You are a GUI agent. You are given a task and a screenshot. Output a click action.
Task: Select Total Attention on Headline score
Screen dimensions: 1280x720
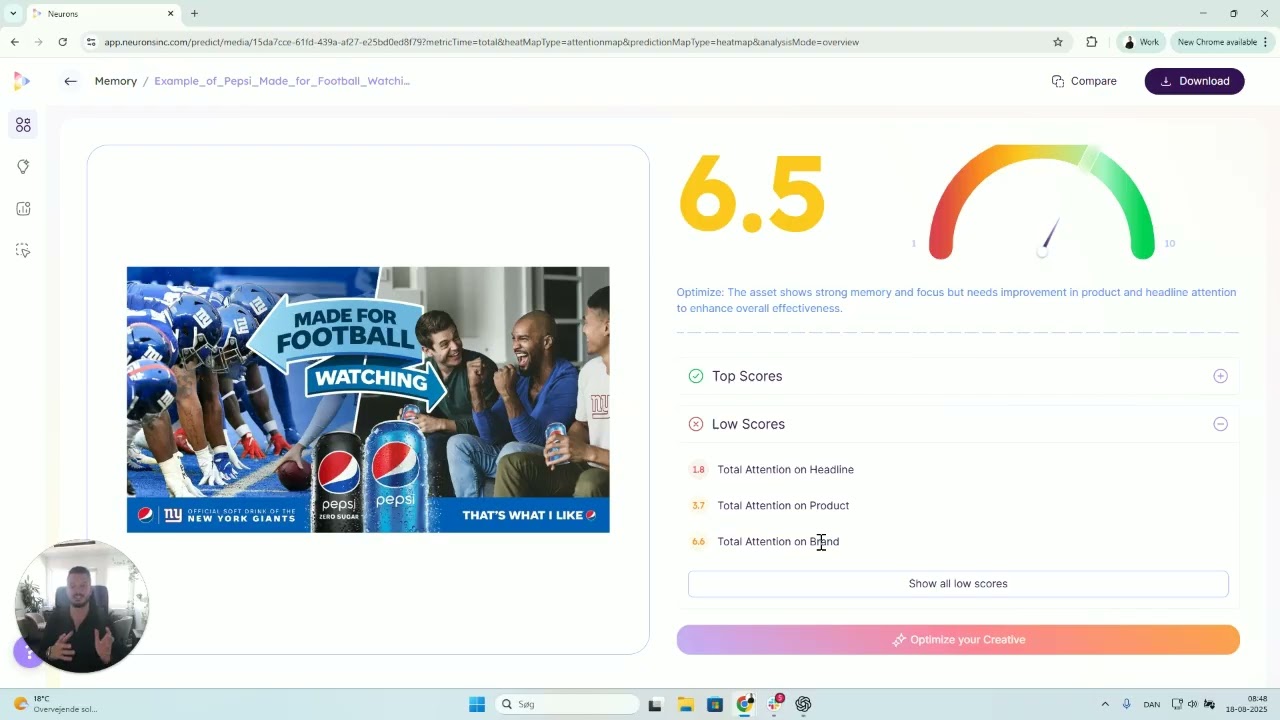pos(785,469)
